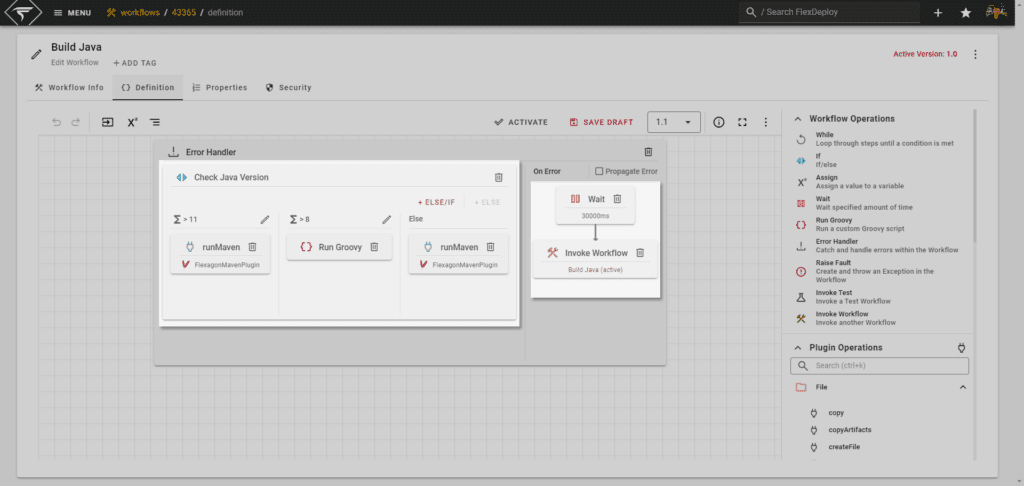This screenshot has height=486, width=1024.
Task: Delete the Wait step
Action: coord(617,199)
